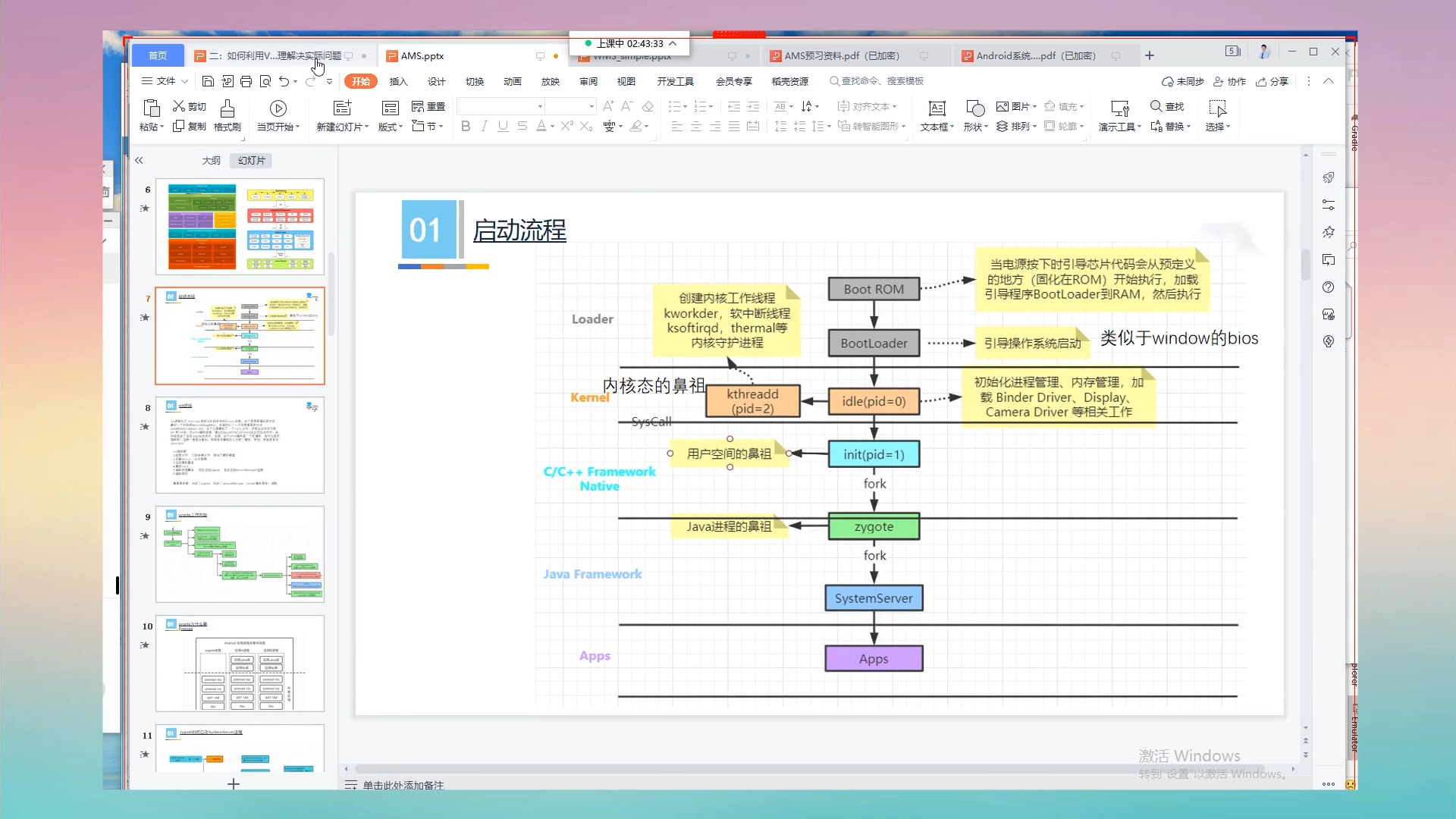This screenshot has width=1456, height=819.
Task: Open the Insert (插入) ribbon tab
Action: point(398,81)
